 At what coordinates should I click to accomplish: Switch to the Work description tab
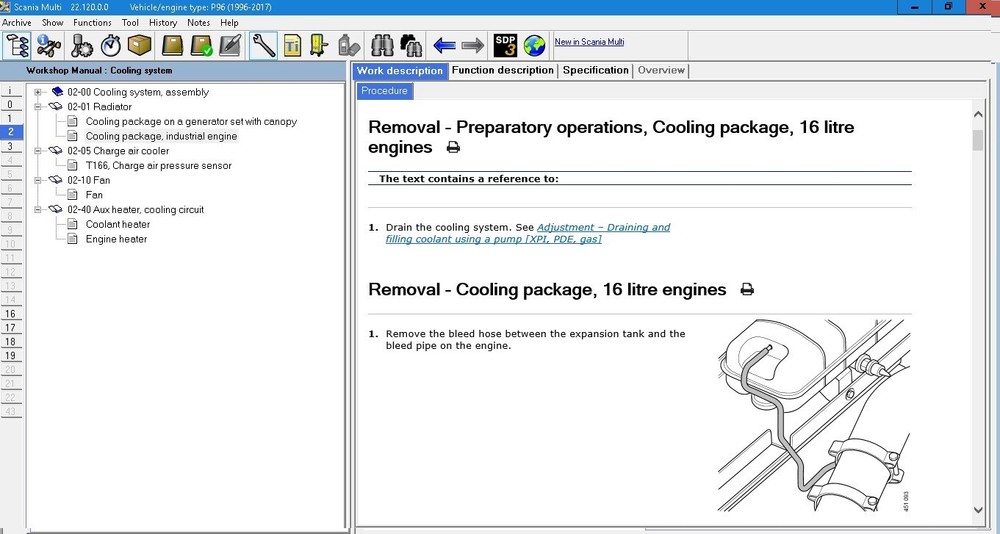click(400, 71)
